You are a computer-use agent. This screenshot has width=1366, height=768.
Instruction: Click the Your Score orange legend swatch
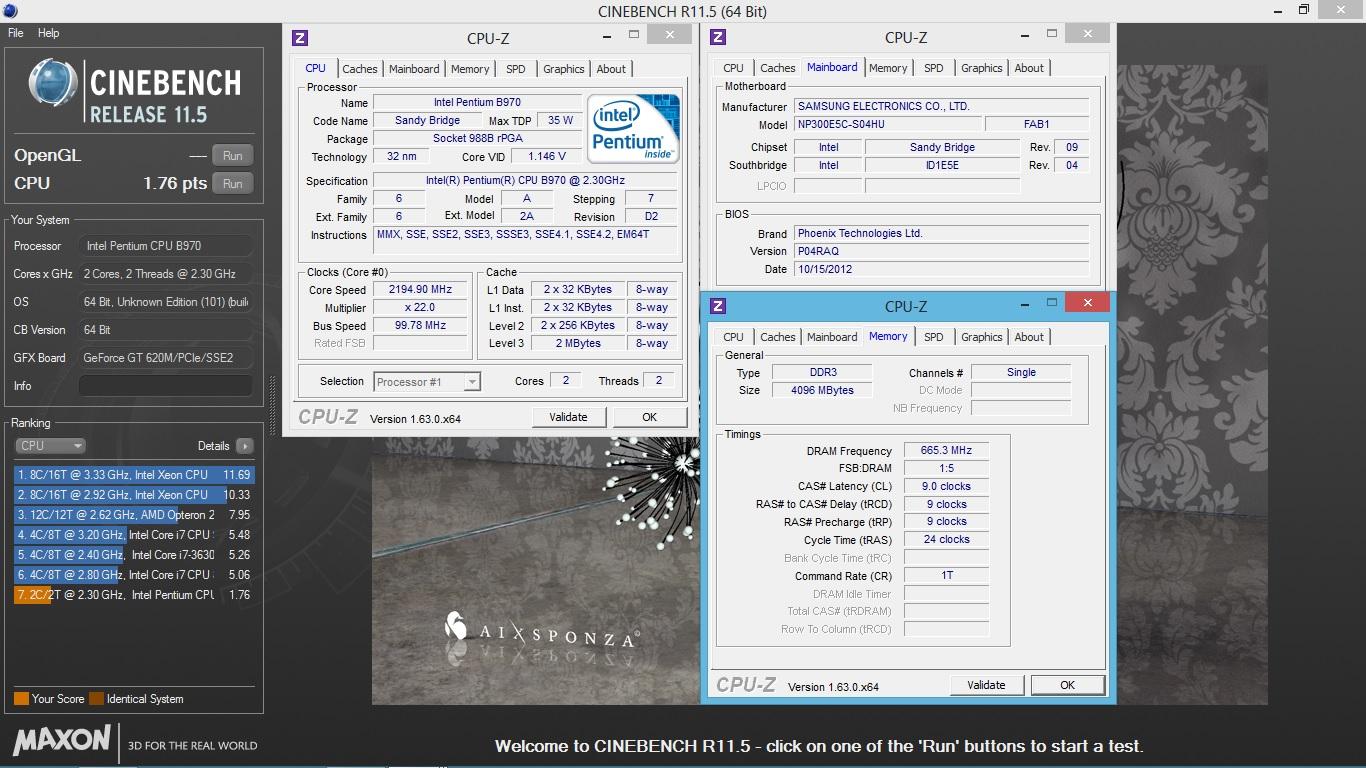click(21, 699)
